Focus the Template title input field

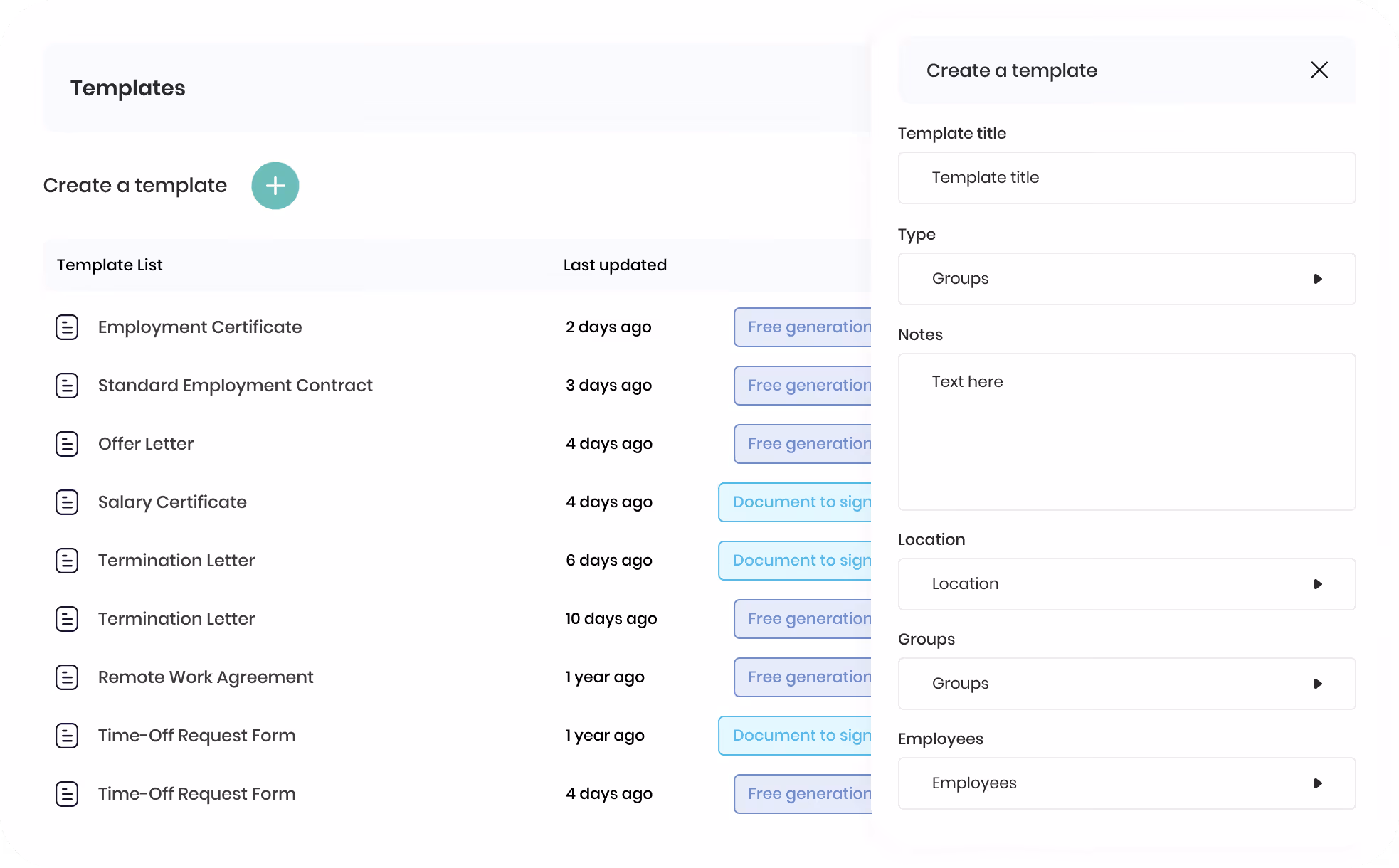(1127, 178)
